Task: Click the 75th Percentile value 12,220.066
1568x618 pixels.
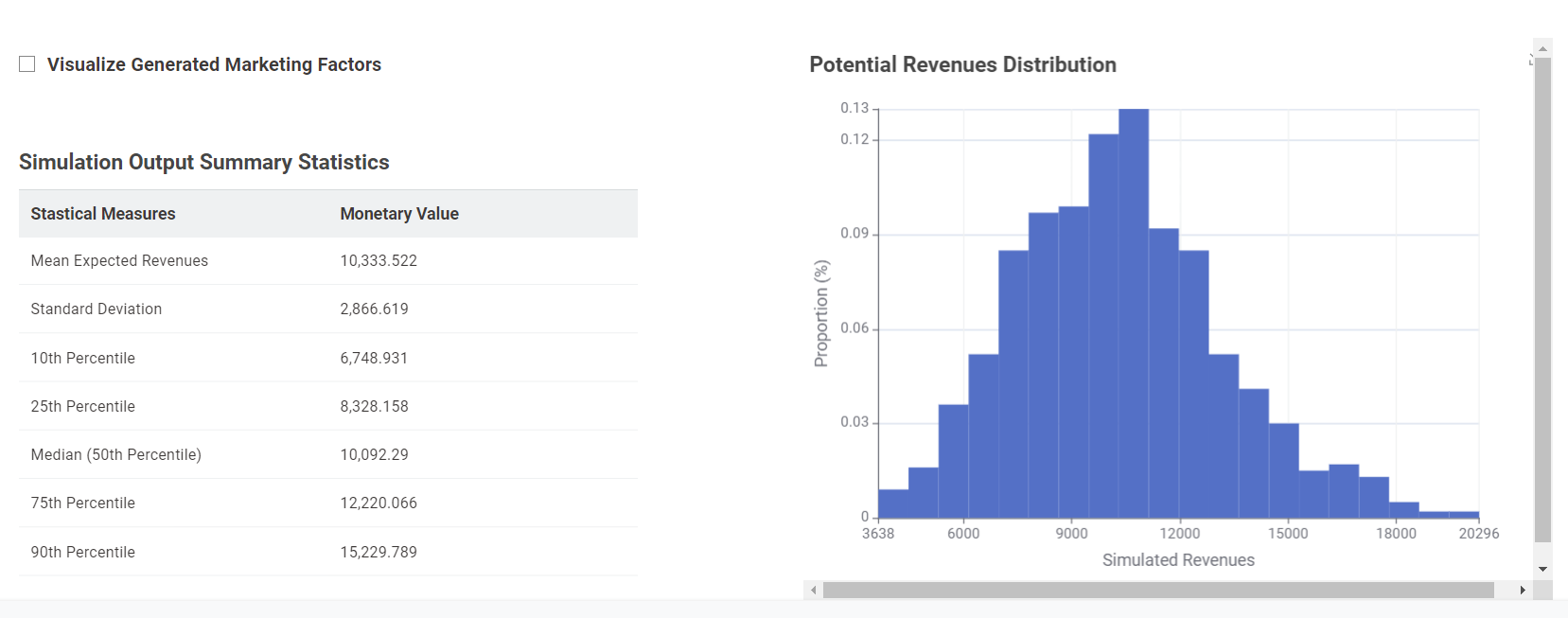Action: coord(379,503)
